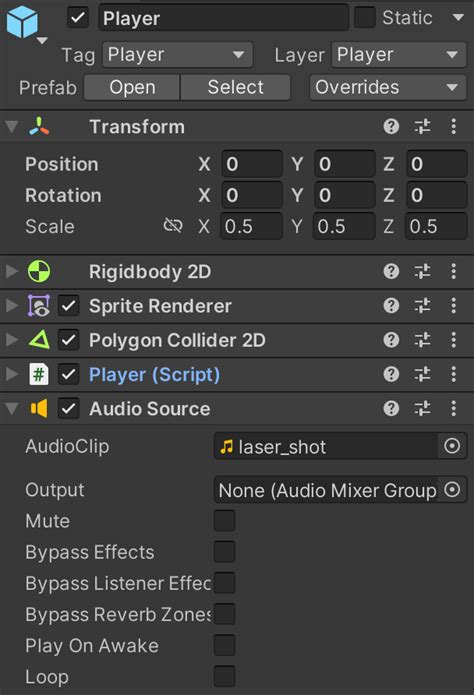Viewport: 474px width, 695px height.
Task: Open Audio Source three-dot menu
Action: tap(453, 408)
